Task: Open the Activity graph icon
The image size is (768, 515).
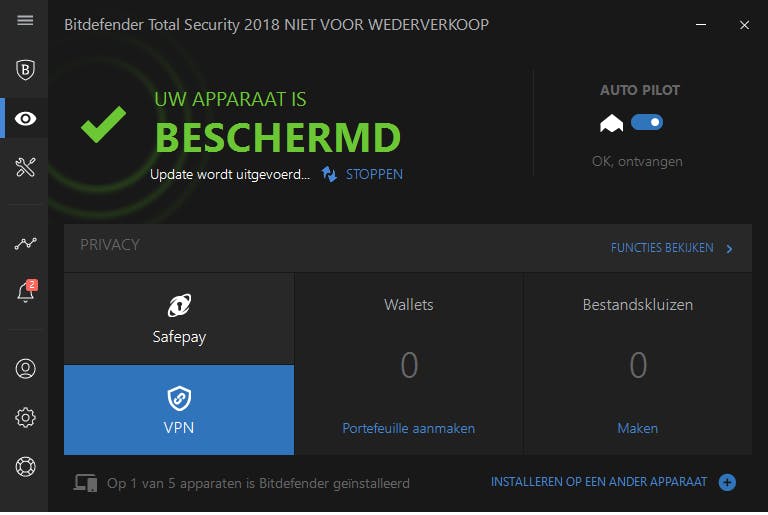Action: coord(25,243)
